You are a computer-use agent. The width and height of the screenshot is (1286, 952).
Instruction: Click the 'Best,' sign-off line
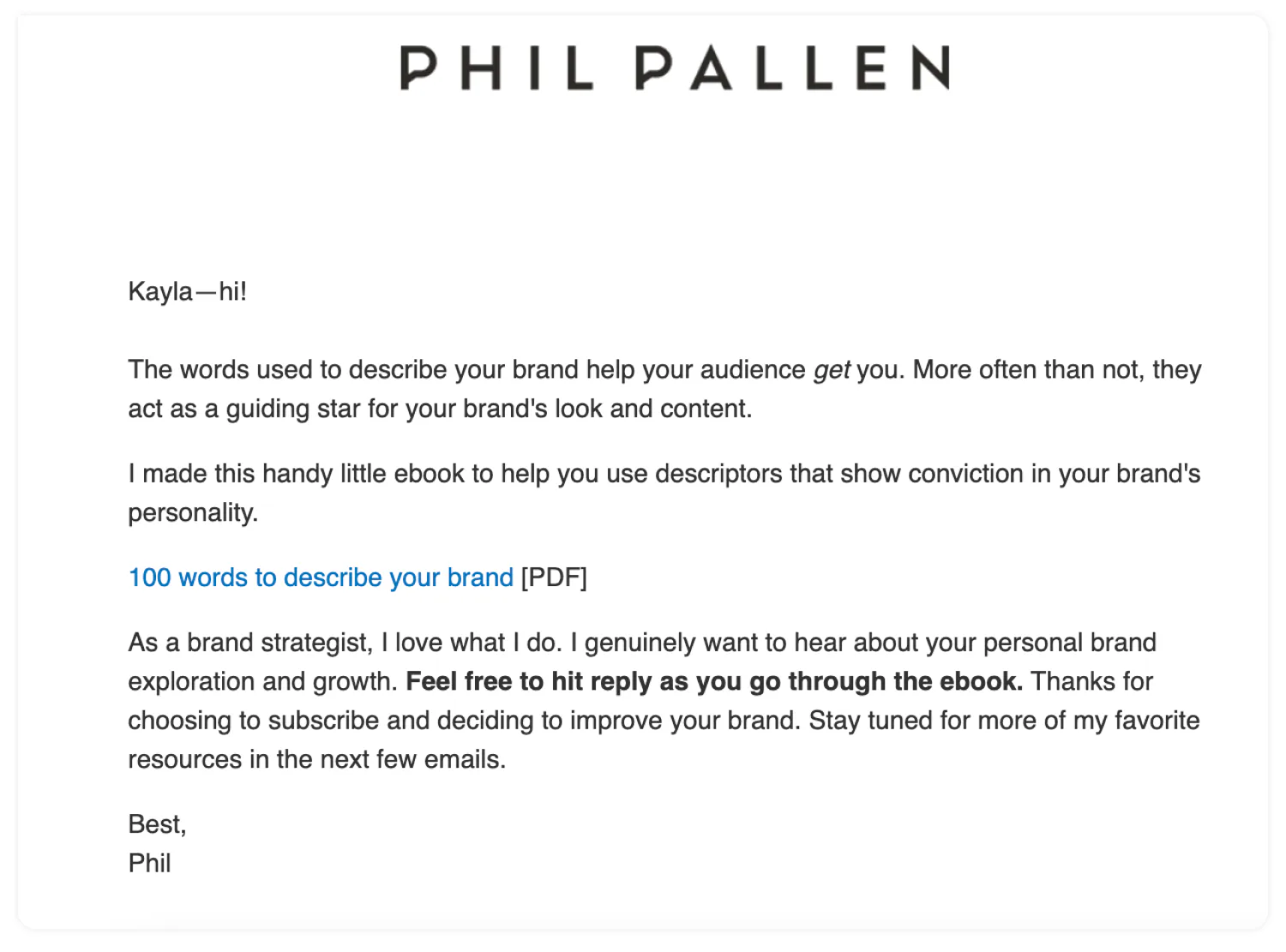click(x=157, y=824)
